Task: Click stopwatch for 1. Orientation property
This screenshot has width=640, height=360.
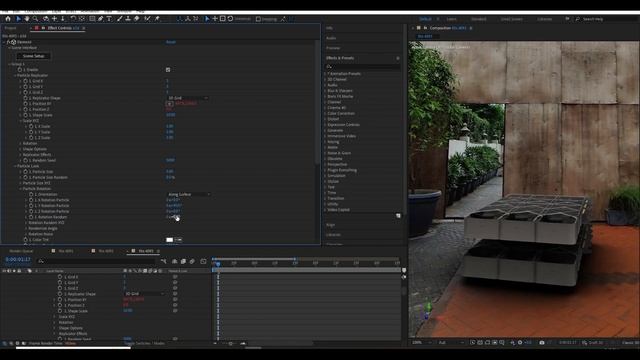Action: pos(31,194)
